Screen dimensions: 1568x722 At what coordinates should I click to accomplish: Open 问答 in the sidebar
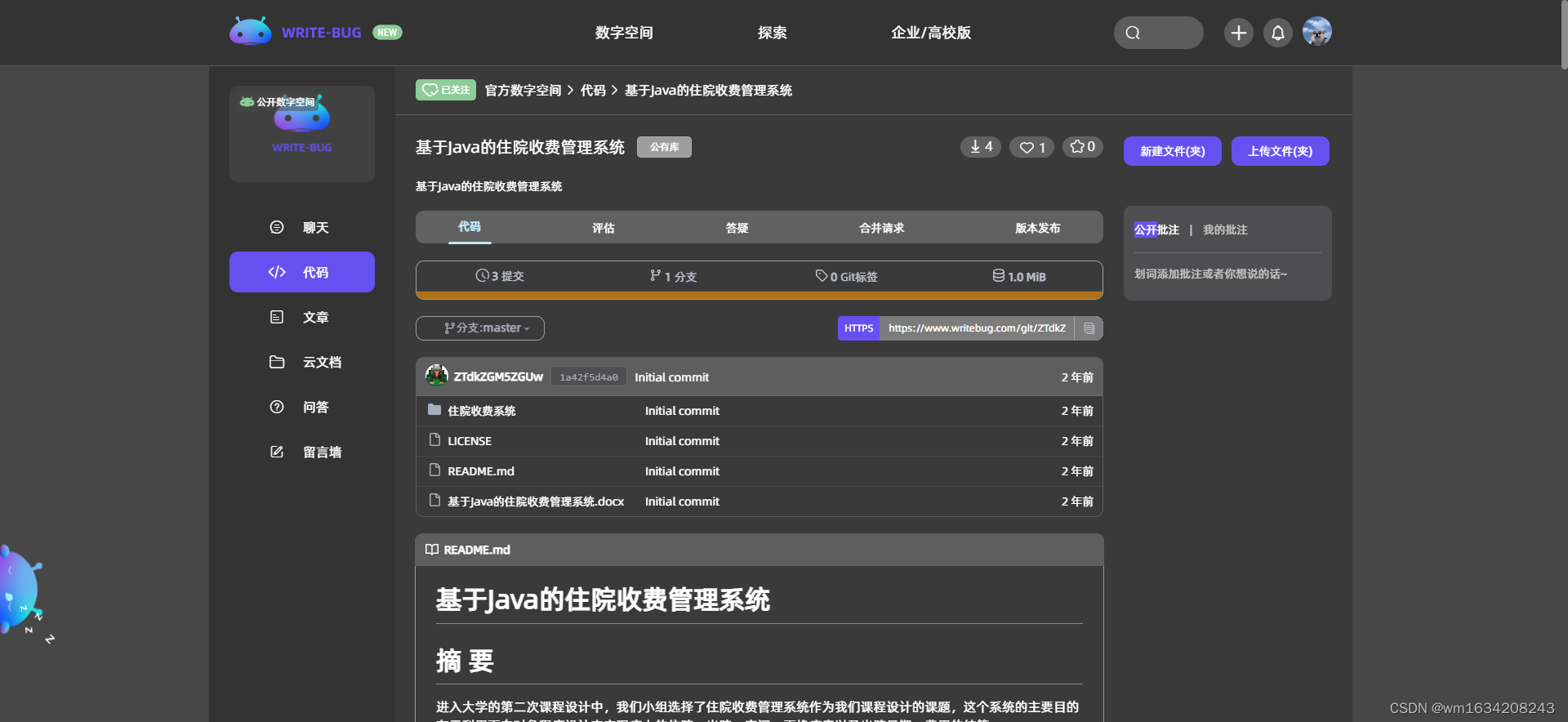[302, 407]
